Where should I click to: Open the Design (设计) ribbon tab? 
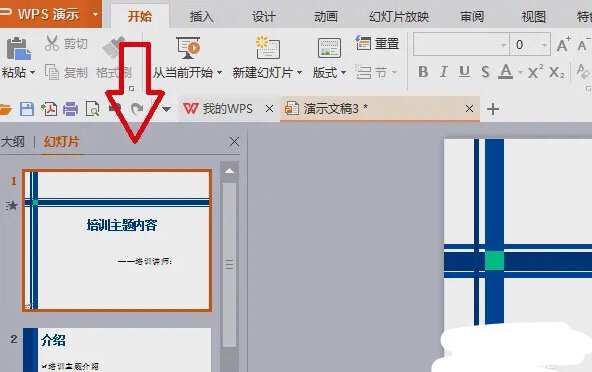(264, 17)
